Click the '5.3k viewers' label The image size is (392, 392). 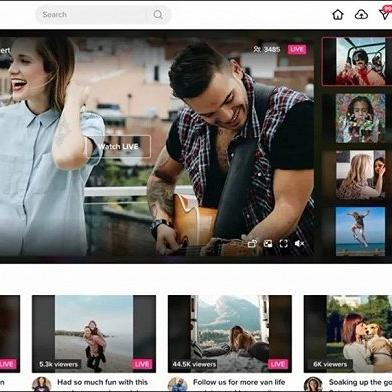[59, 364]
